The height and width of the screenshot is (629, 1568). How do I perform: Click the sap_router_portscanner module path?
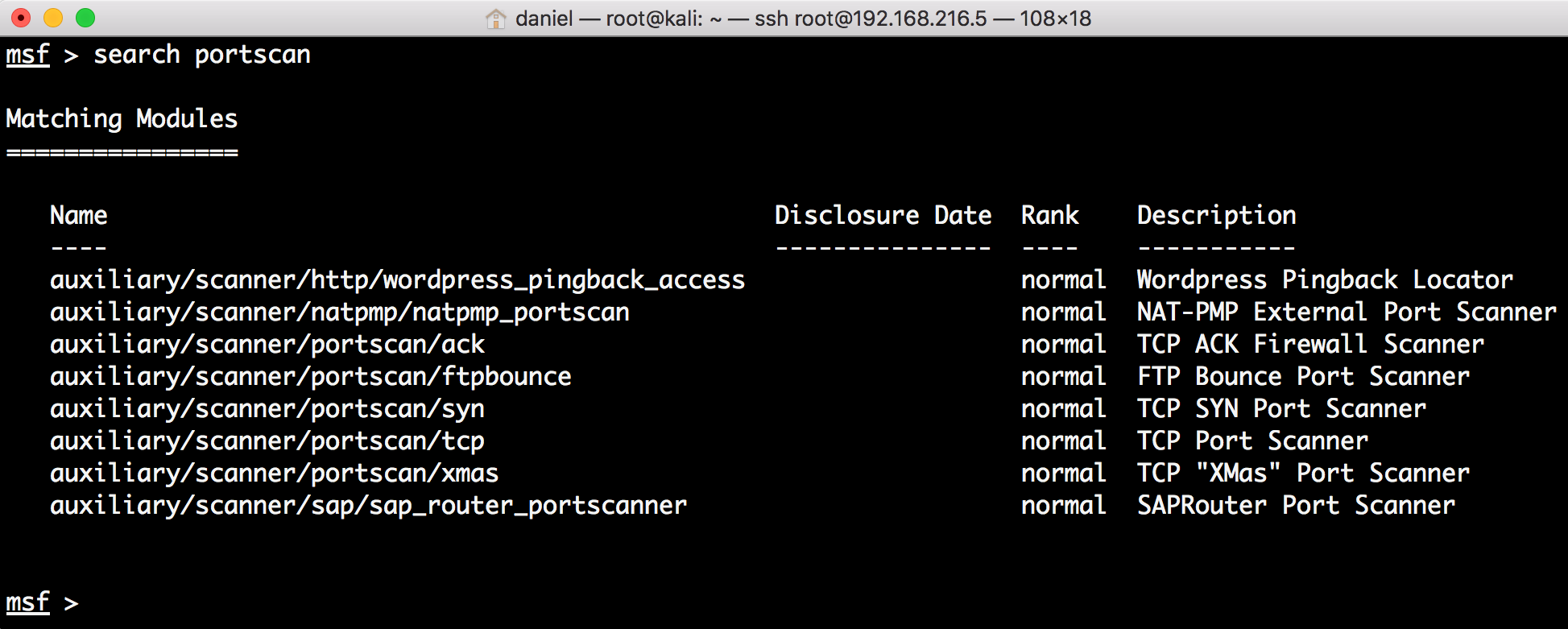(369, 506)
